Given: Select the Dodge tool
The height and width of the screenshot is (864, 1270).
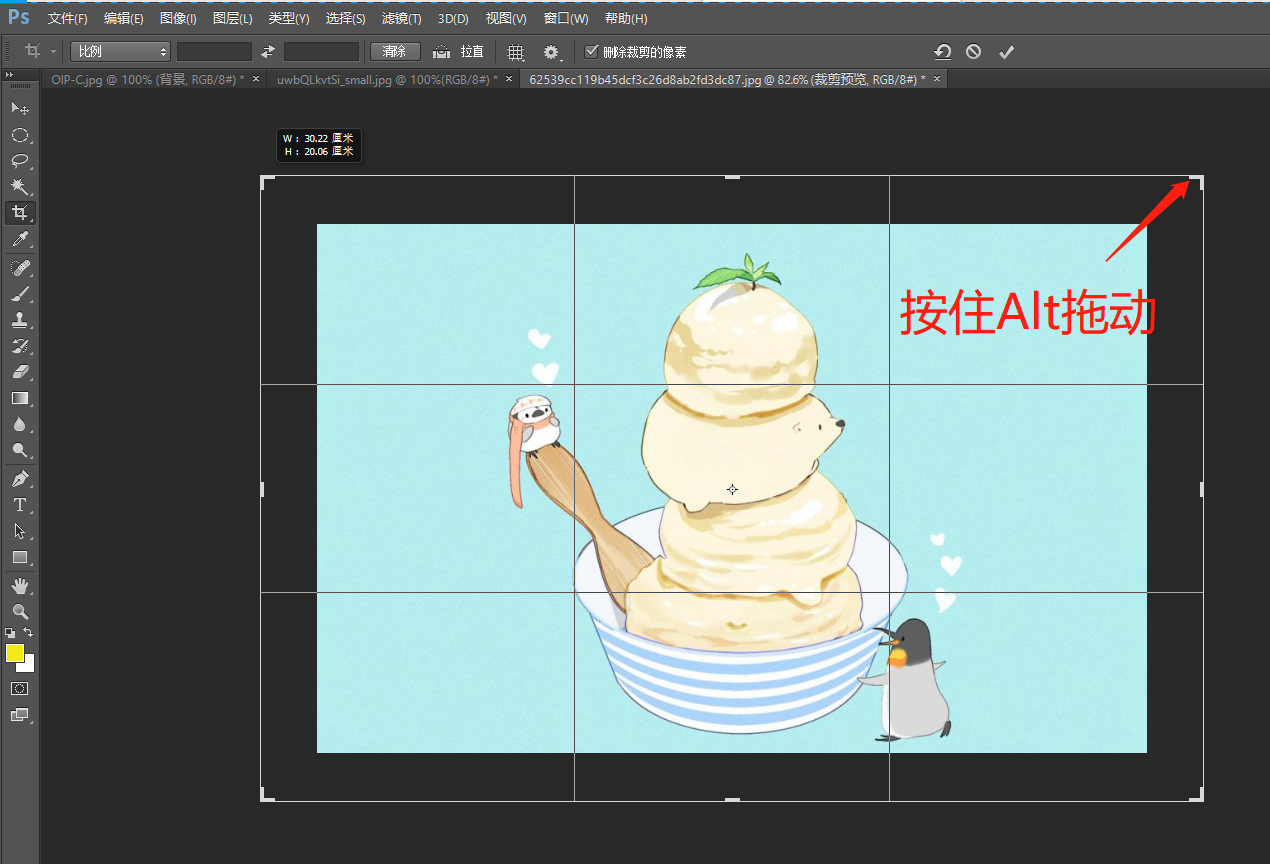Looking at the screenshot, I should (x=19, y=450).
